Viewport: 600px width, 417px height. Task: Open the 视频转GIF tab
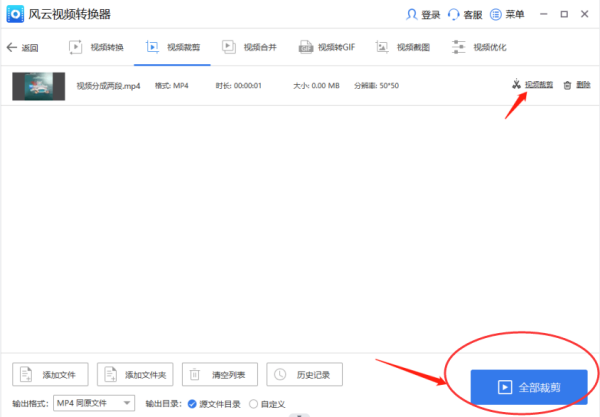(x=327, y=47)
